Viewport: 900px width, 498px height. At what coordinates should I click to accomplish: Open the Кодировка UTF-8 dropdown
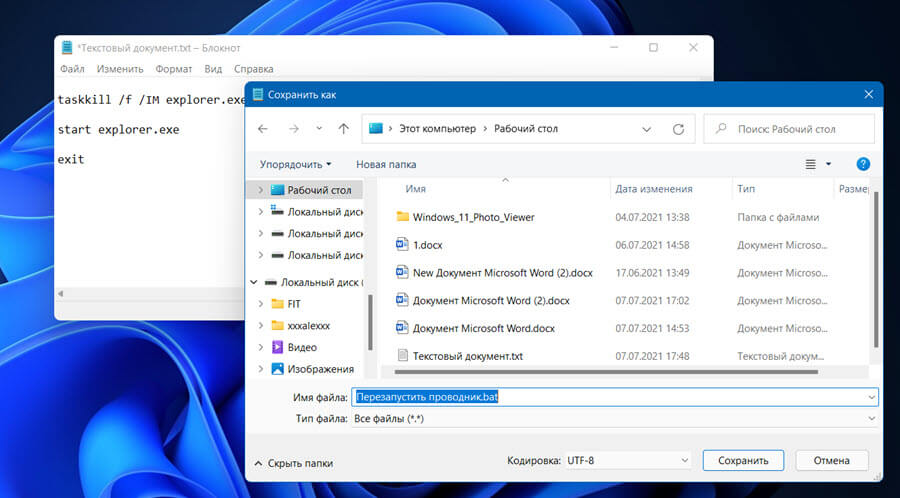(628, 460)
